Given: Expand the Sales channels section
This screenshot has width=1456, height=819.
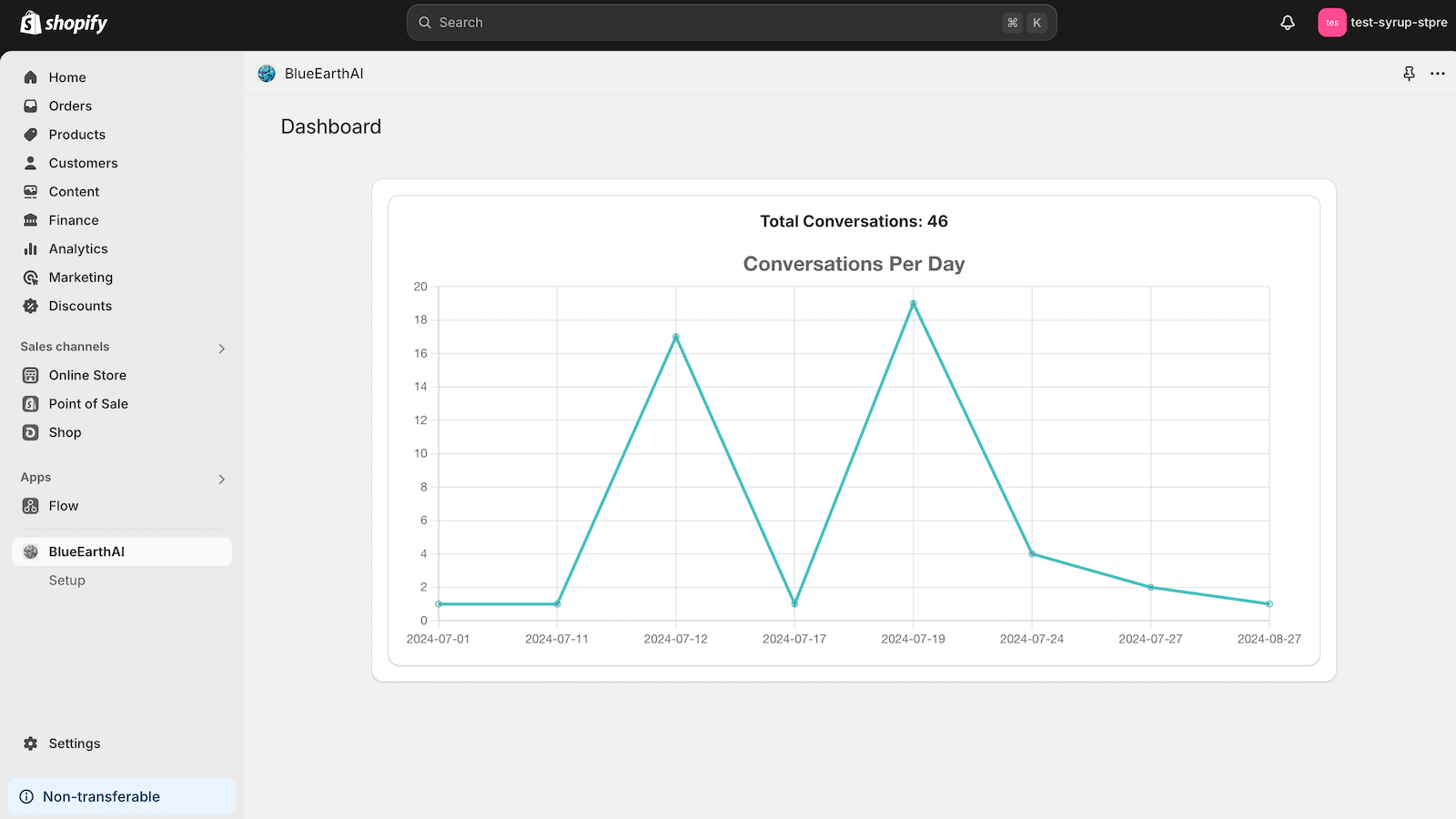Looking at the screenshot, I should [221, 349].
